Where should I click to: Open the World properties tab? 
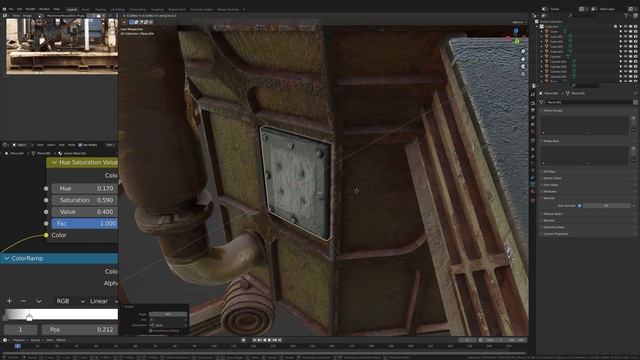tap(533, 132)
